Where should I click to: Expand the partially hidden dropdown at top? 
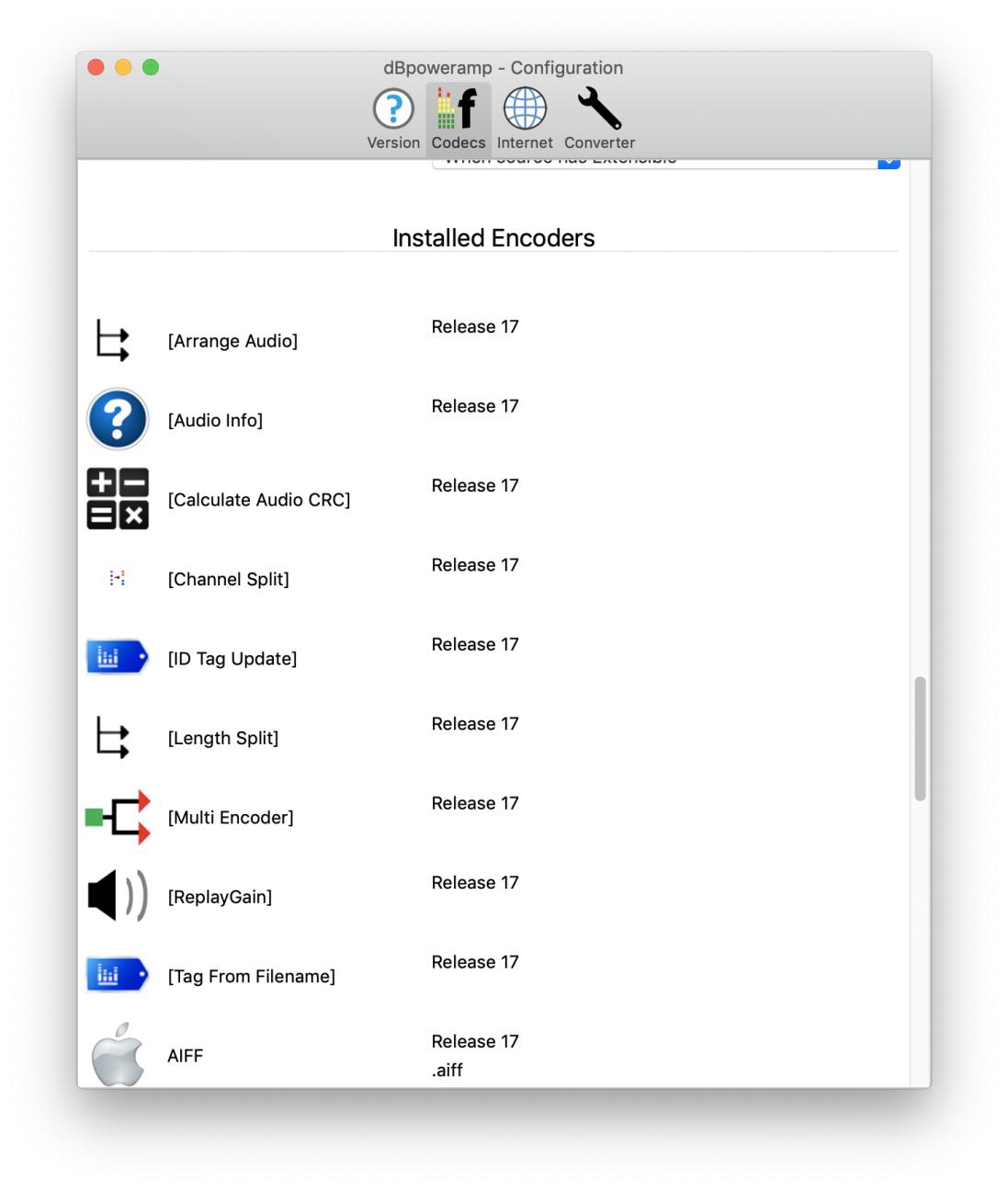point(888,163)
